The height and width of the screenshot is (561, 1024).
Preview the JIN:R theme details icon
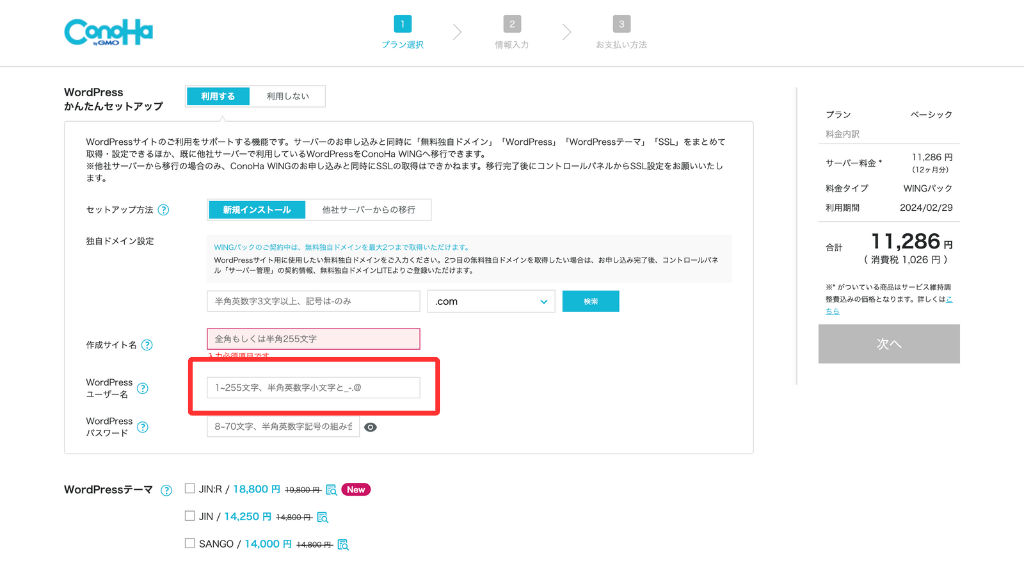pyautogui.click(x=331, y=490)
